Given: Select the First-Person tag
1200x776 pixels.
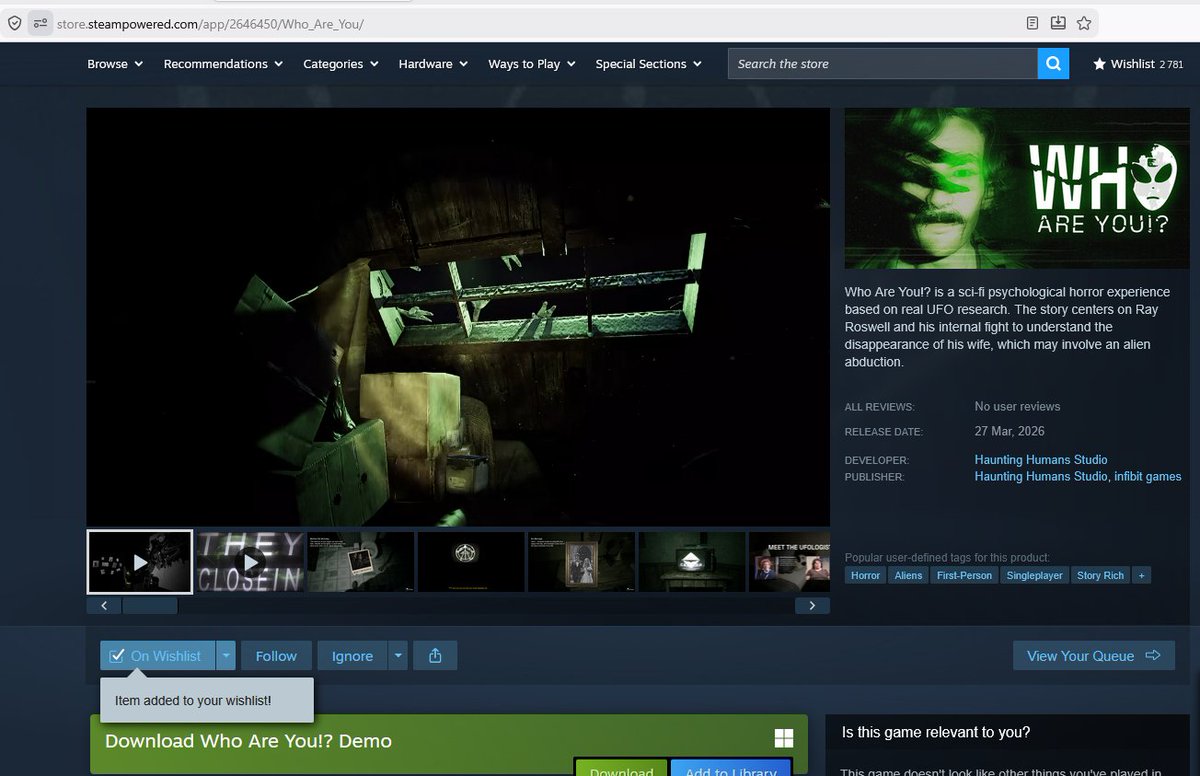Looking at the screenshot, I should pos(964,575).
